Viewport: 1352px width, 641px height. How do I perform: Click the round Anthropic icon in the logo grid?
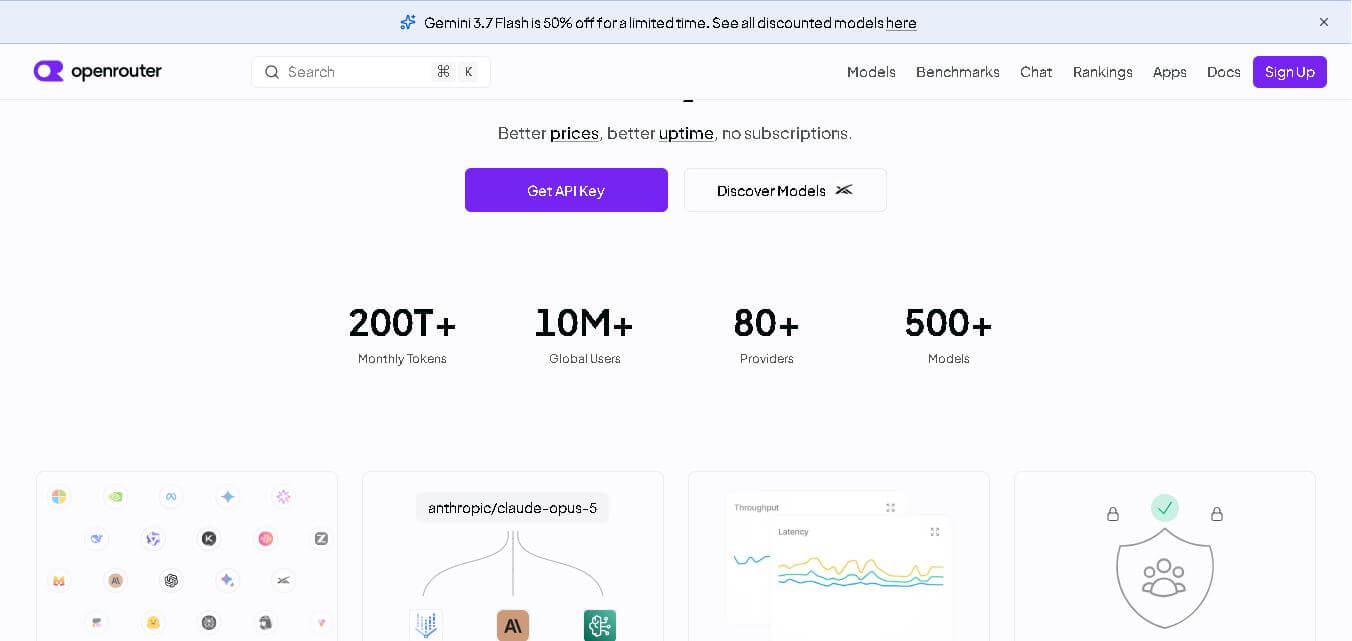(115, 580)
